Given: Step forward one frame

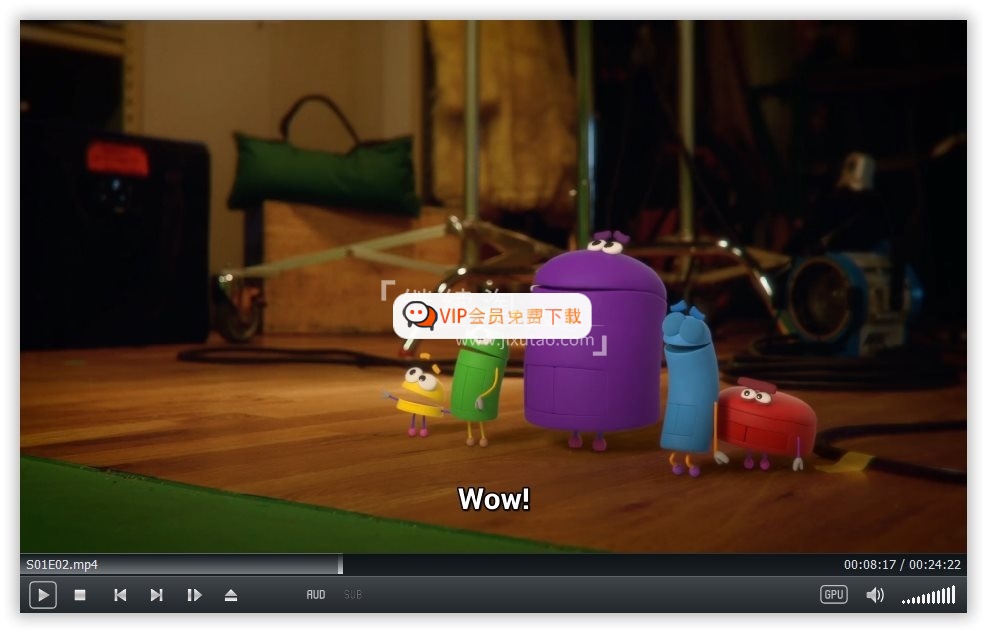Looking at the screenshot, I should click(194, 595).
